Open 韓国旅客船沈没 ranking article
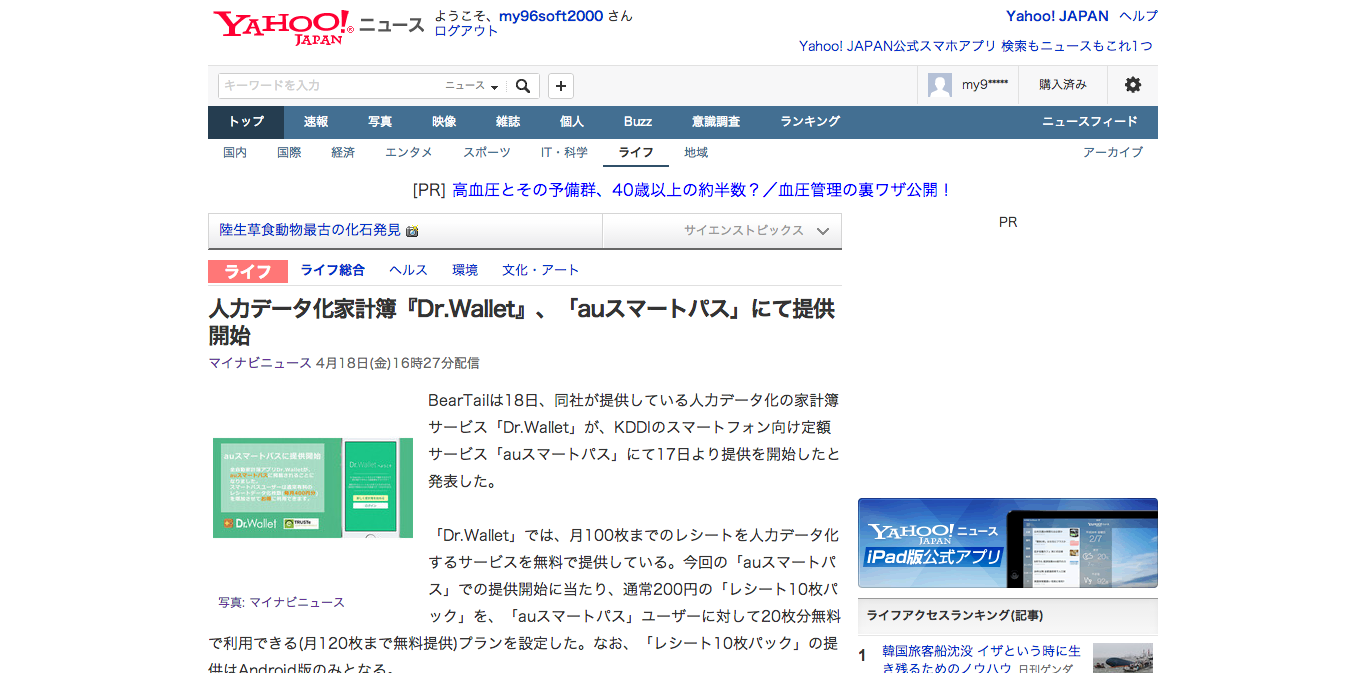This screenshot has height=673, width=1366. pyautogui.click(x=981, y=658)
